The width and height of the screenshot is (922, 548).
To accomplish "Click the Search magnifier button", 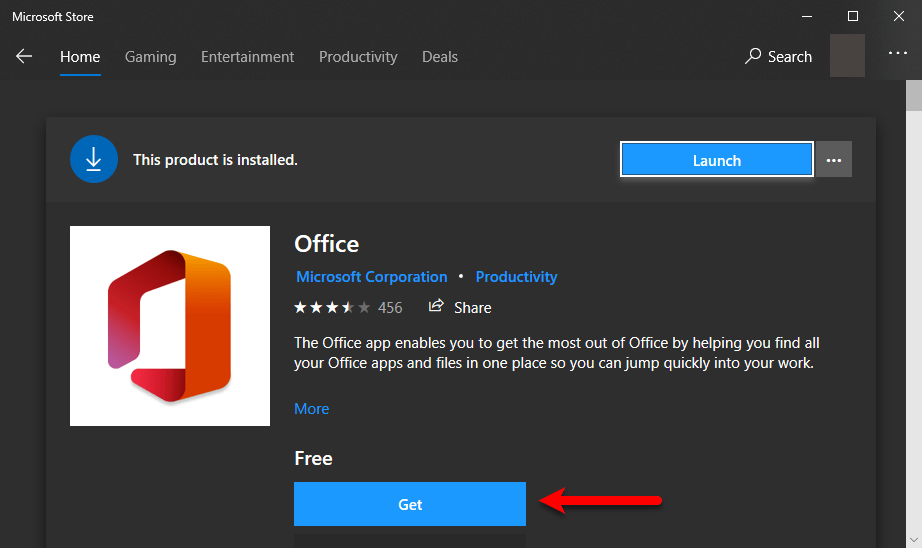I will click(x=779, y=56).
